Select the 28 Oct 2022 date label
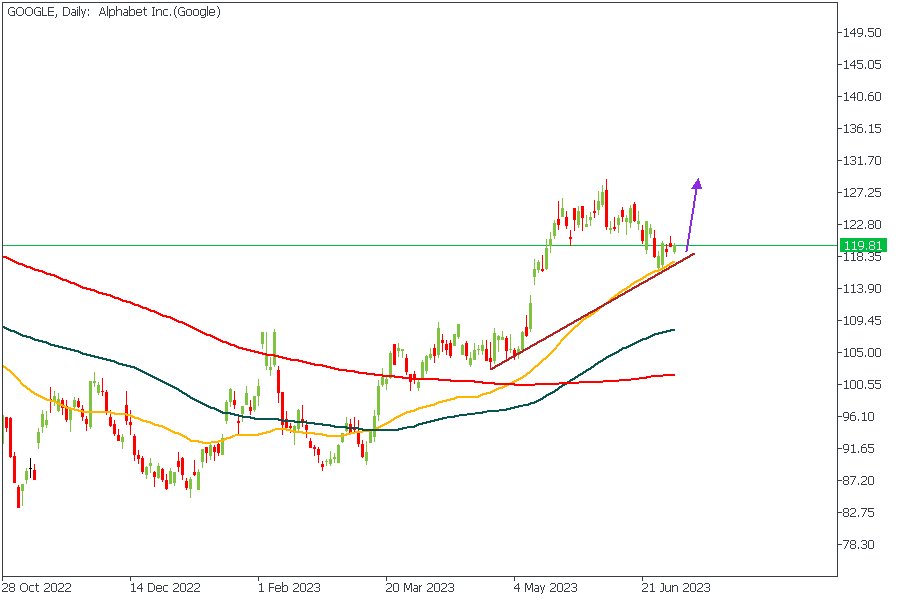This screenshot has height=600, width=900. coord(36,587)
